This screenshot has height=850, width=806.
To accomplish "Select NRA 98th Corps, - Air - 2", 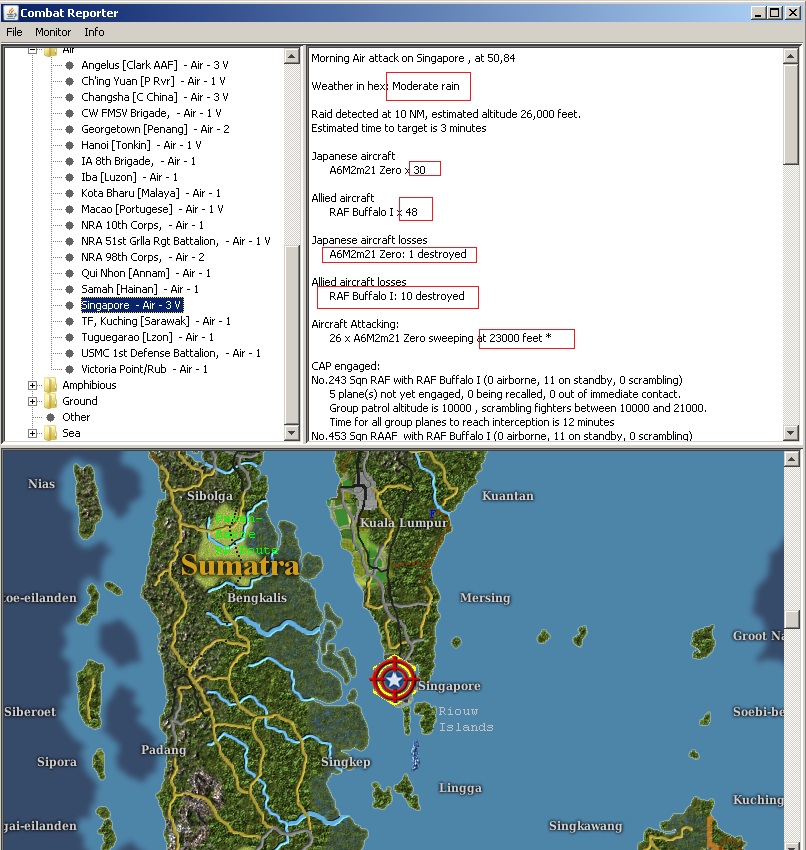I will (x=143, y=257).
